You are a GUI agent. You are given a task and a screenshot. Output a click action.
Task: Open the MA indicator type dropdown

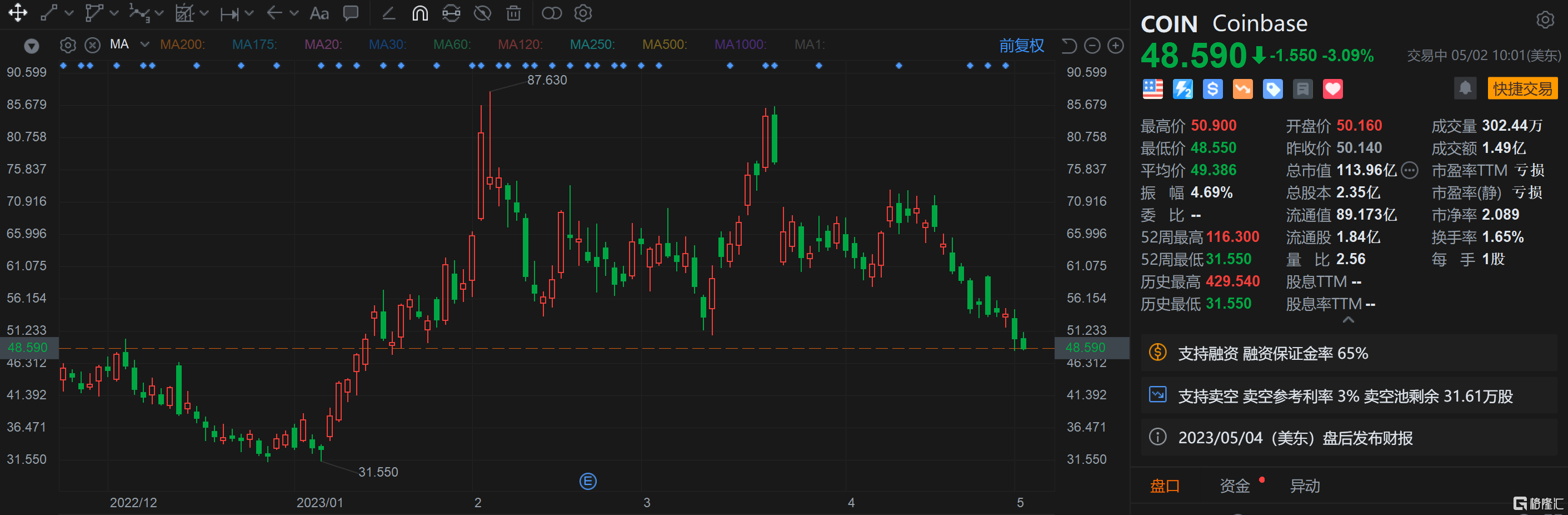point(145,44)
